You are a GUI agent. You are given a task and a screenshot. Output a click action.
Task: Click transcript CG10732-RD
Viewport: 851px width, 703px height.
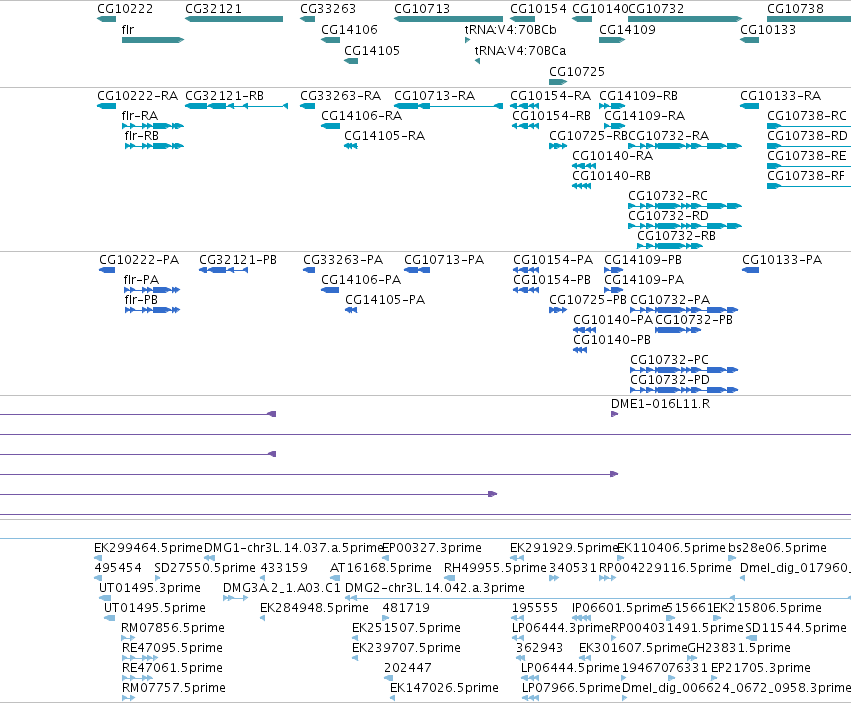click(668, 216)
